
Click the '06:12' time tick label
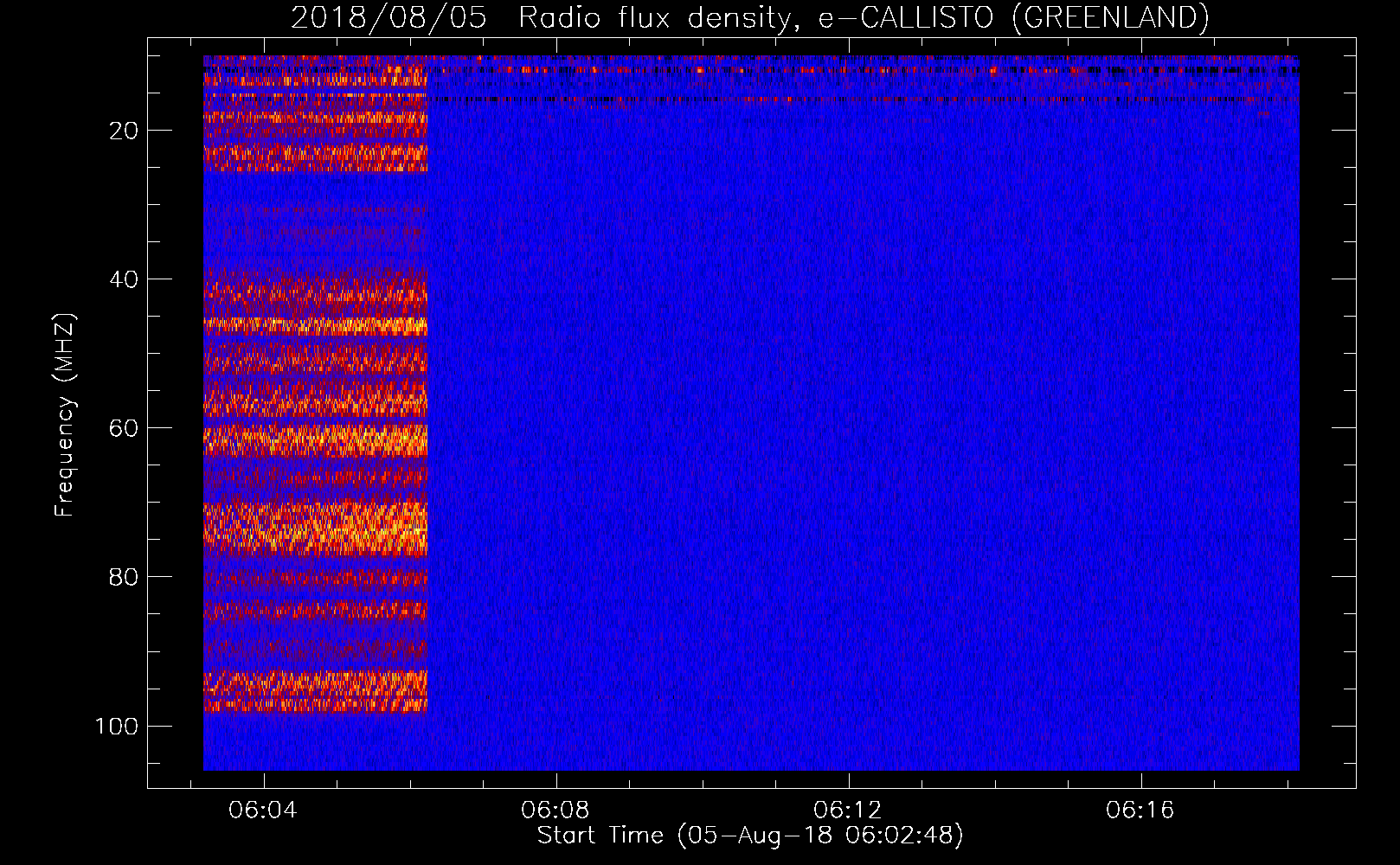tap(848, 811)
